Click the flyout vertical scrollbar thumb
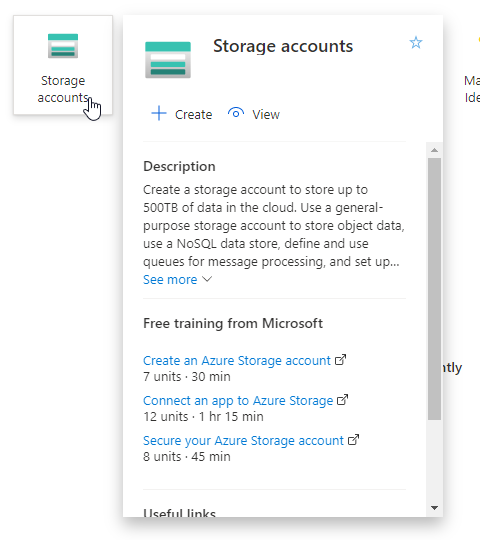This screenshot has height=540, width=480. [435, 289]
